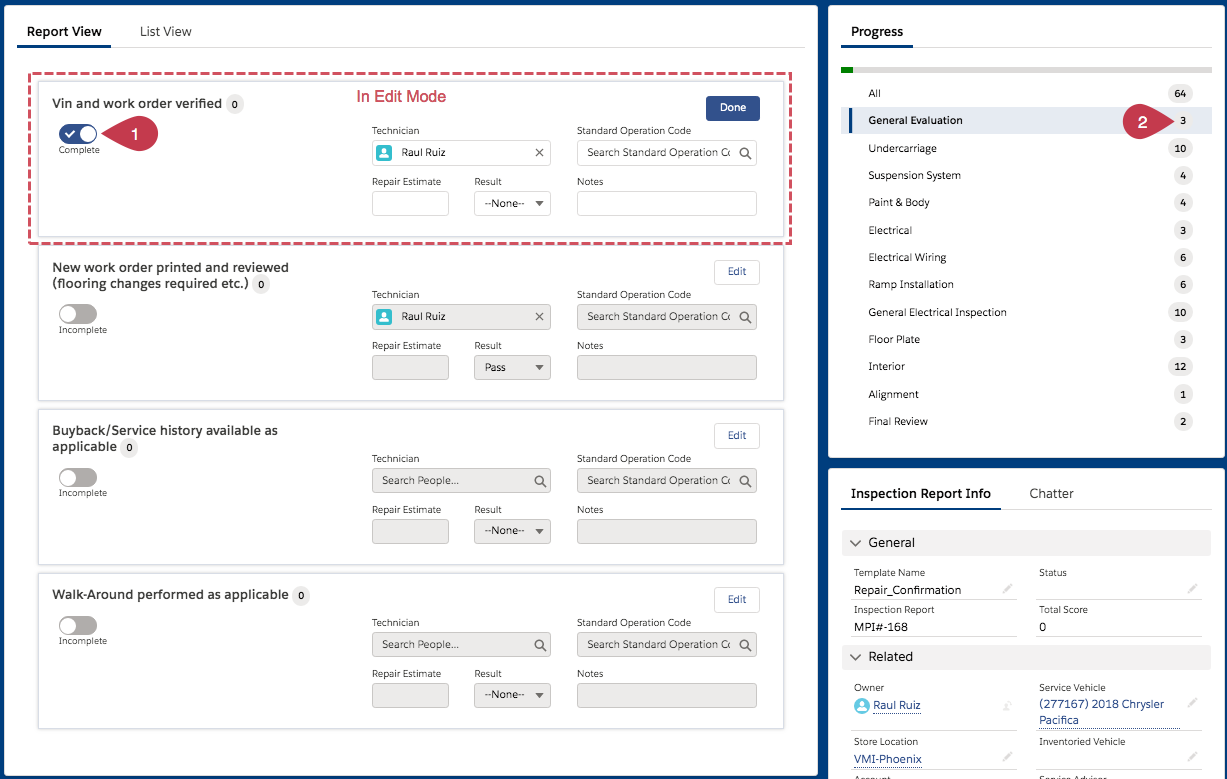The image size is (1227, 779).
Task: Click search icon in Vin row Standard Operation Code
Action: [745, 153]
